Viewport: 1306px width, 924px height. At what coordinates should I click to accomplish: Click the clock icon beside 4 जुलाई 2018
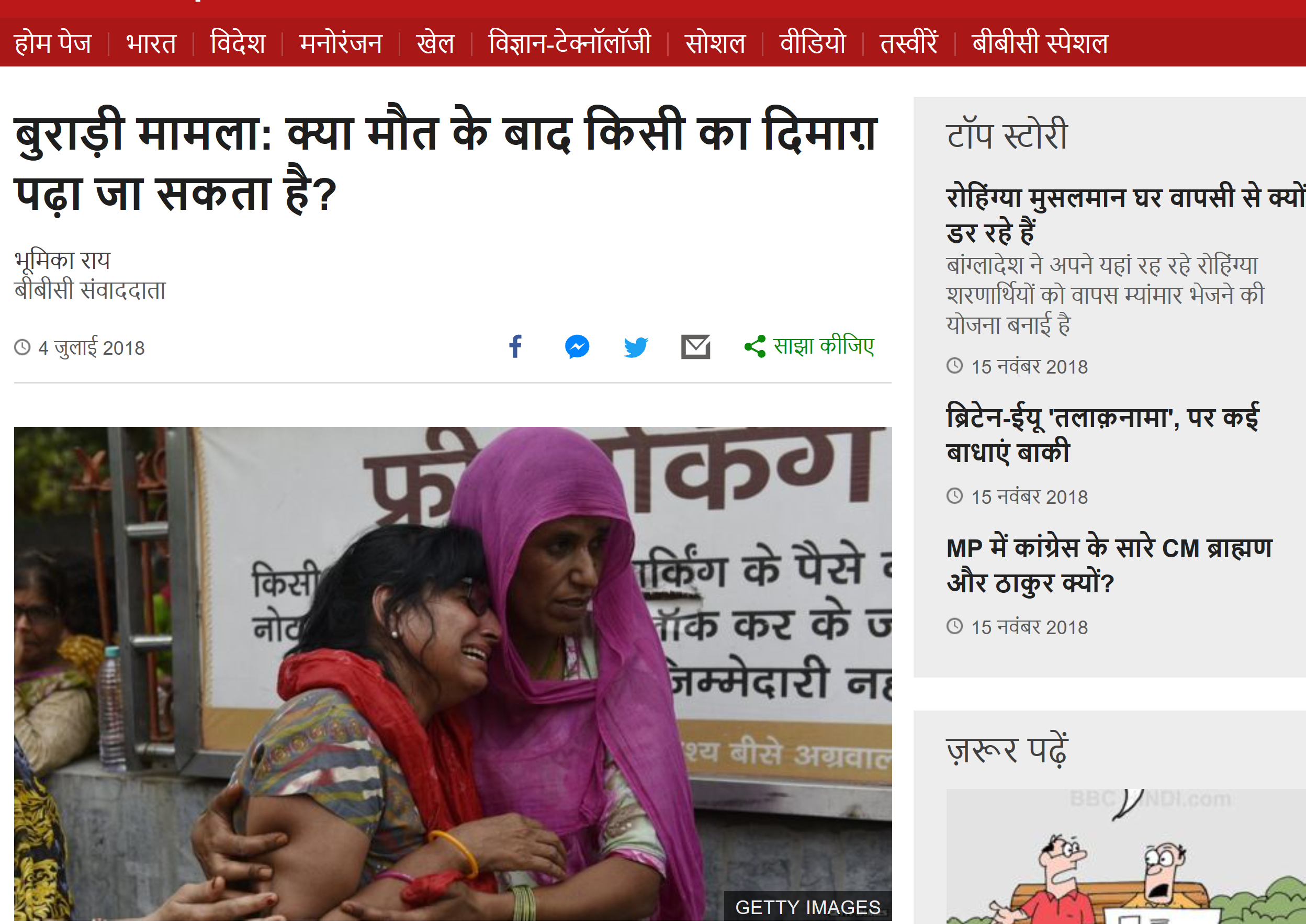coord(22,347)
